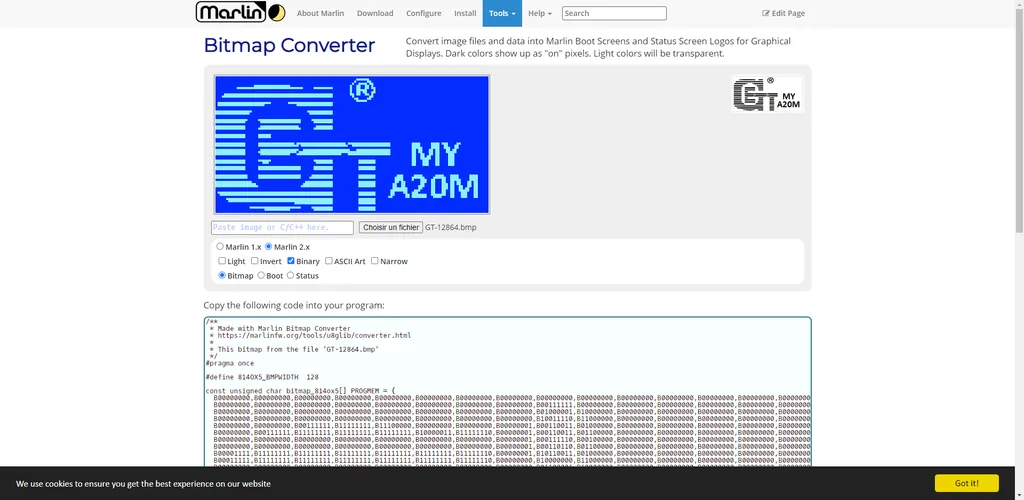Expand the Tools dropdown menu
This screenshot has height=500, width=1024.
502,13
